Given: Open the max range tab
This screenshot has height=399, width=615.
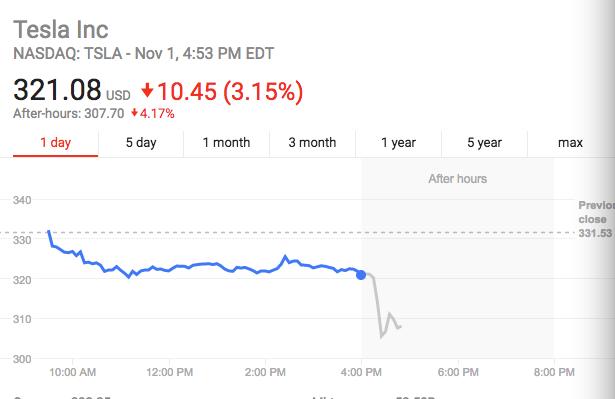Looking at the screenshot, I should 570,142.
